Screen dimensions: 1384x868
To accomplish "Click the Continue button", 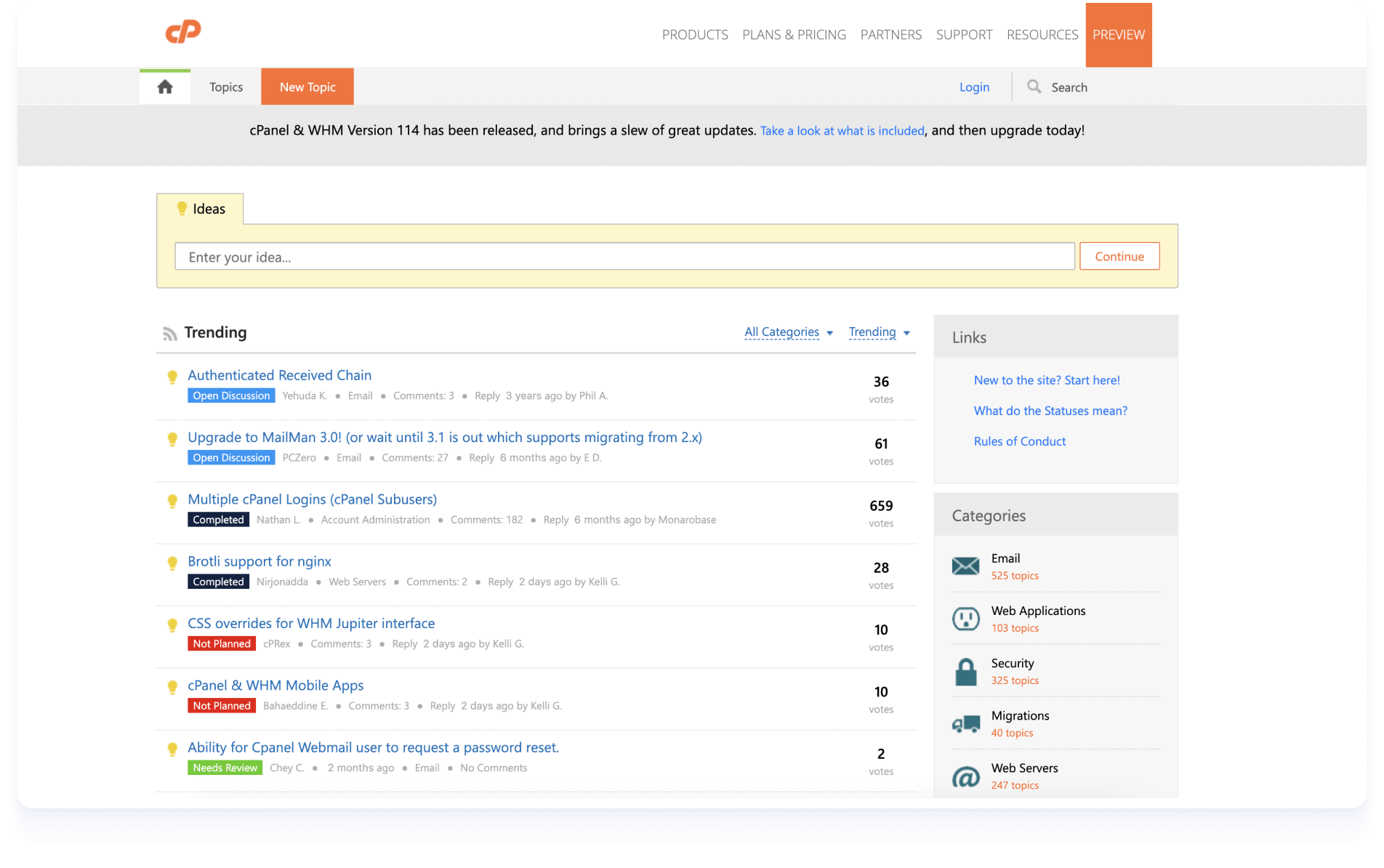I will click(1119, 257).
